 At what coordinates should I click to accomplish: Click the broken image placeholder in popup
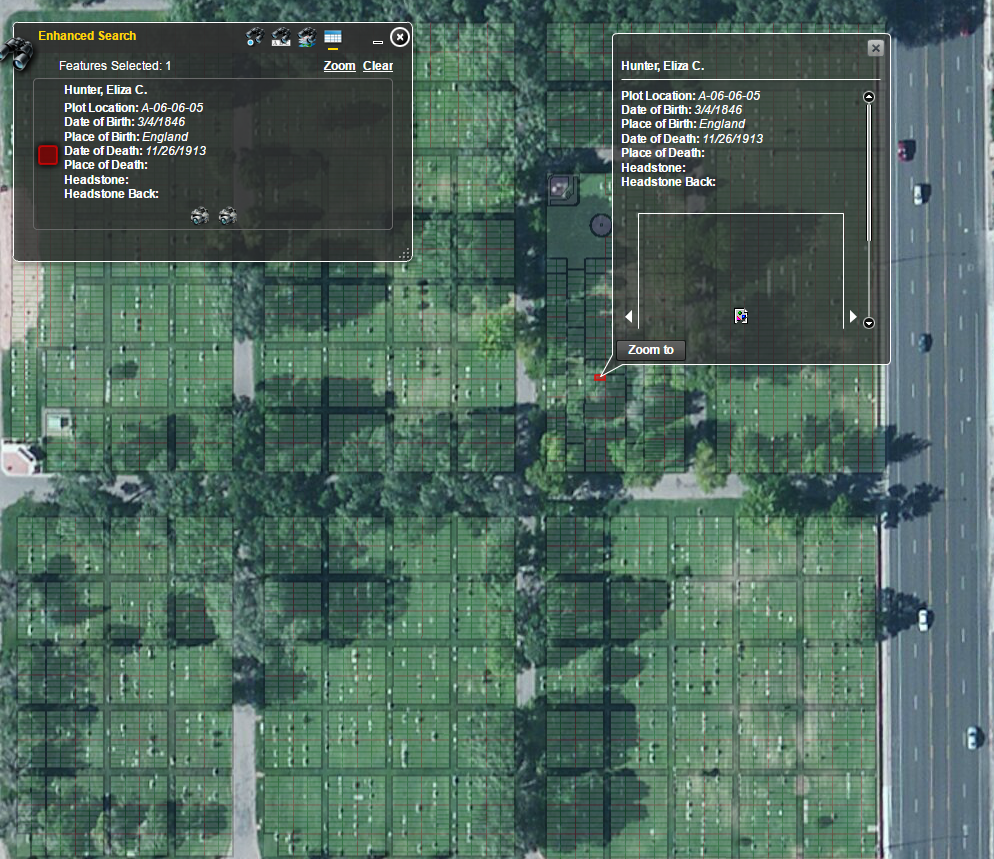point(741,316)
